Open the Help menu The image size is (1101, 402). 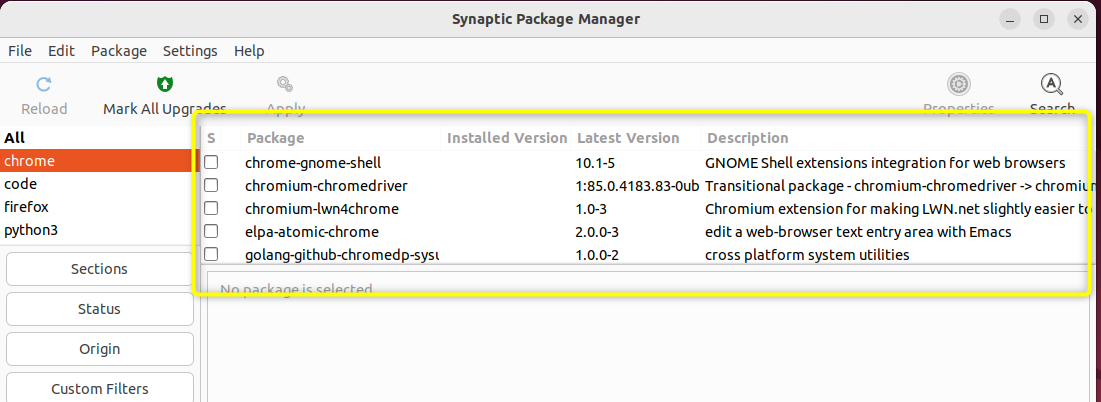[249, 51]
